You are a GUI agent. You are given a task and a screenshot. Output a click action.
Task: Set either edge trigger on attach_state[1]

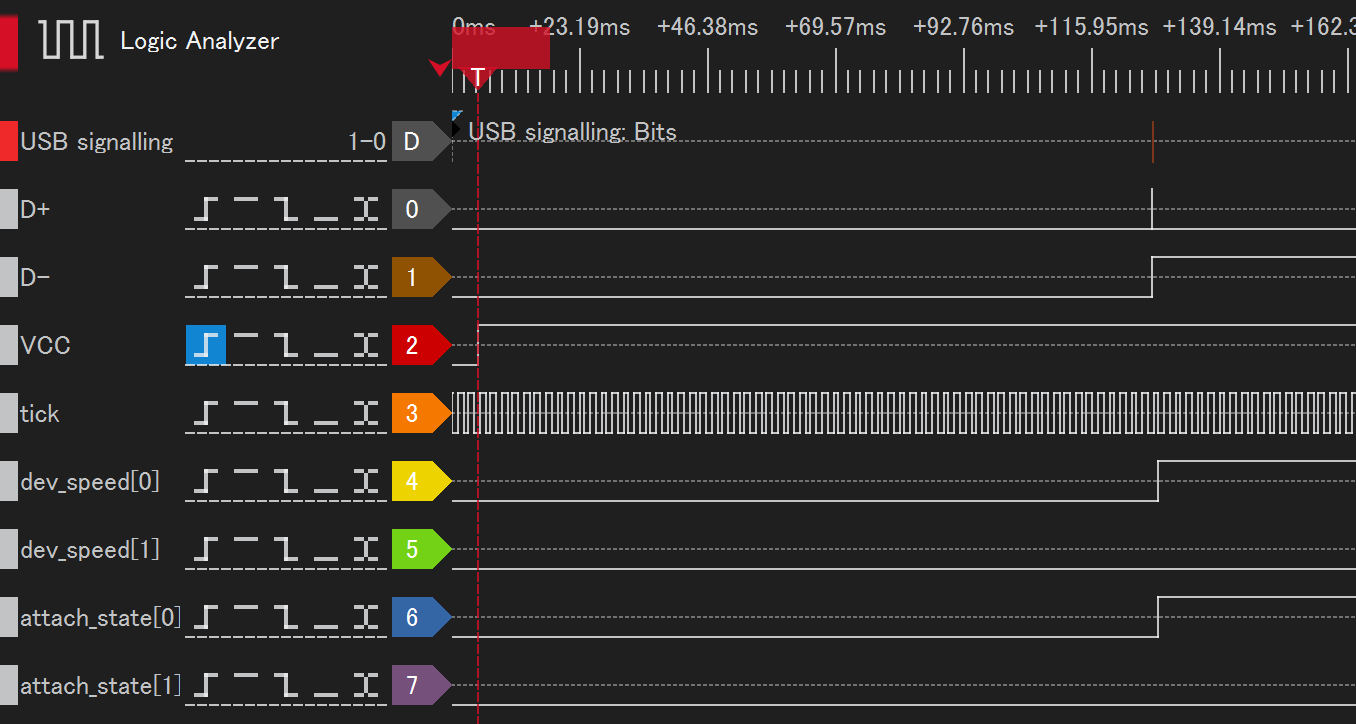[366, 685]
